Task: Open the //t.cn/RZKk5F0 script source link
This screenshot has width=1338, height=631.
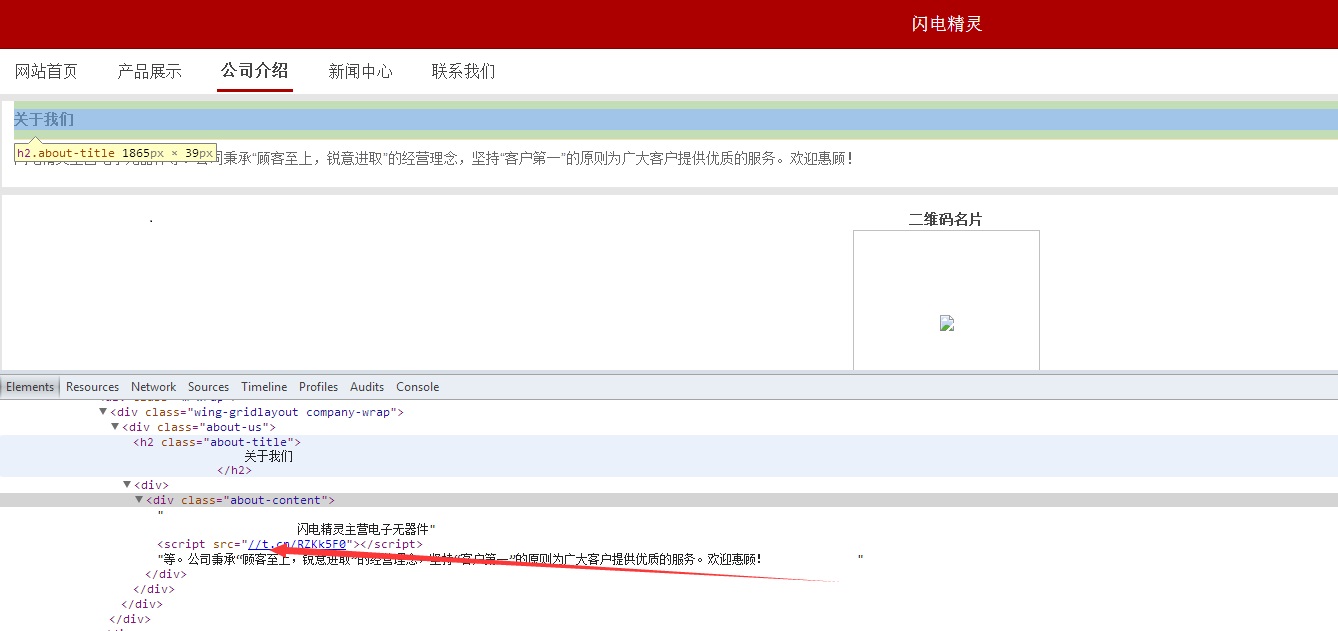Action: tap(297, 544)
